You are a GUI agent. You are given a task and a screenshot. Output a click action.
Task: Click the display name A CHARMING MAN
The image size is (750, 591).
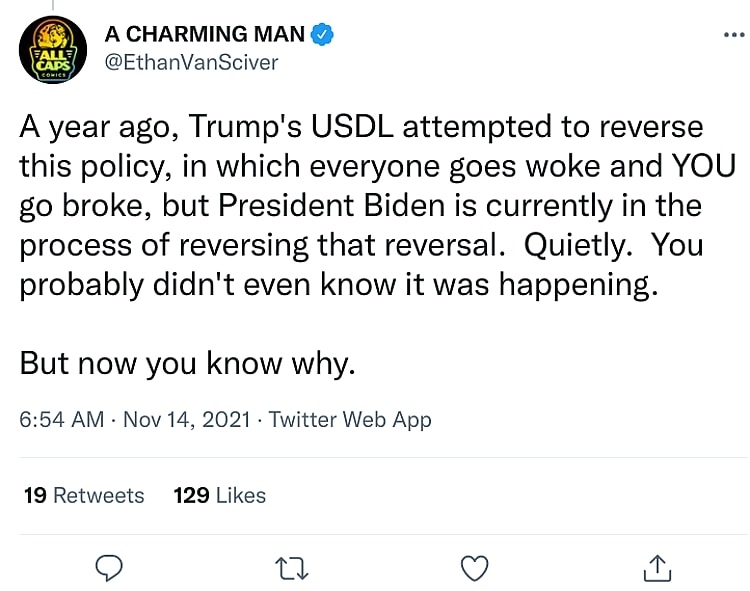pos(206,35)
